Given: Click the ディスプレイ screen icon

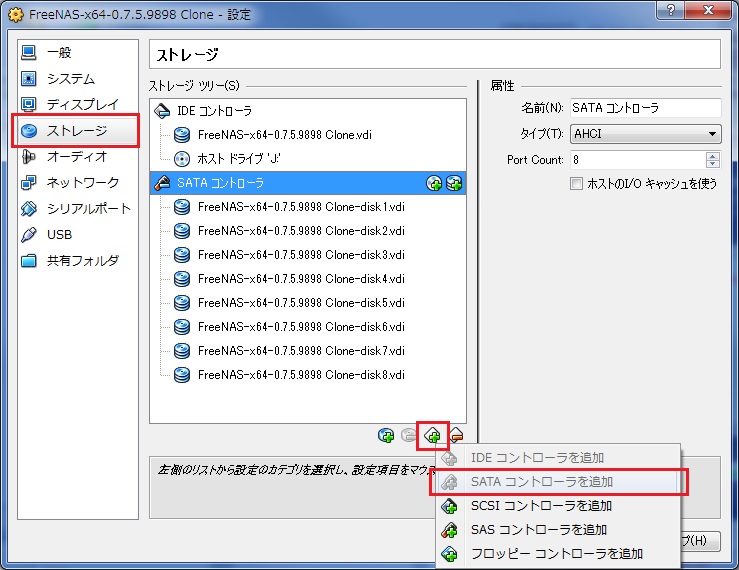Looking at the screenshot, I should (29, 104).
